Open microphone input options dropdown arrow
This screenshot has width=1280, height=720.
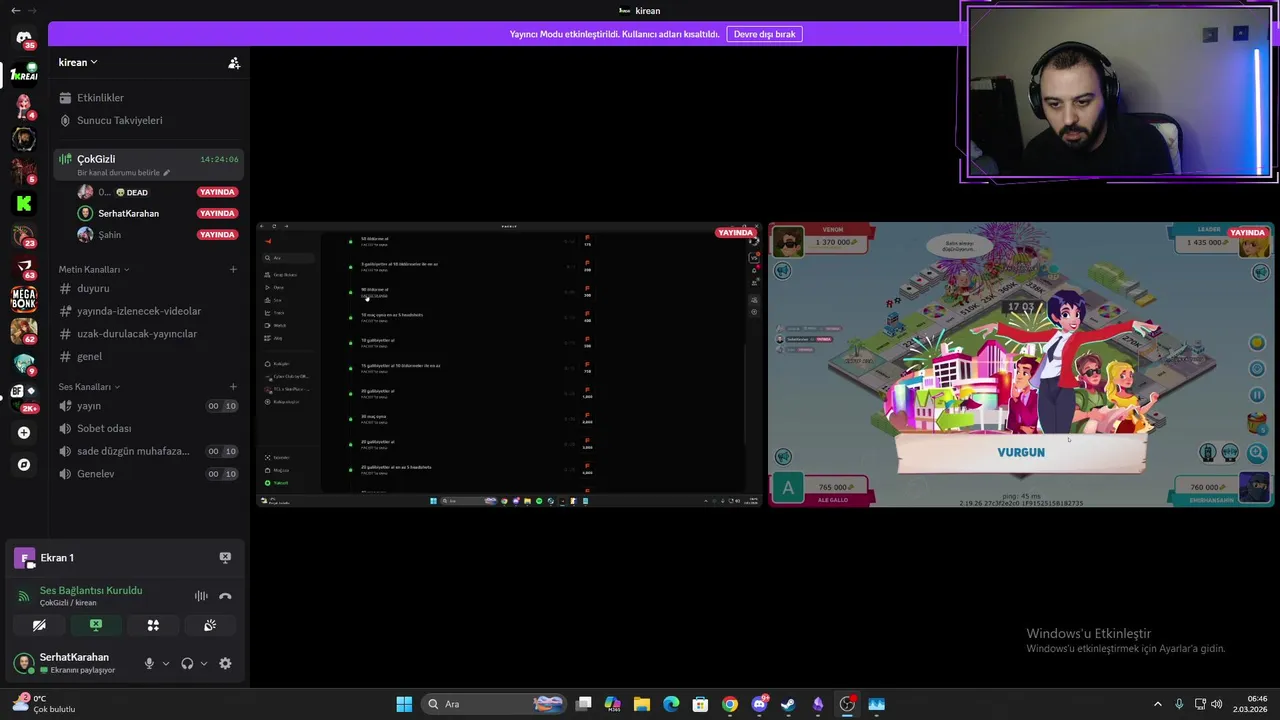[x=166, y=663]
